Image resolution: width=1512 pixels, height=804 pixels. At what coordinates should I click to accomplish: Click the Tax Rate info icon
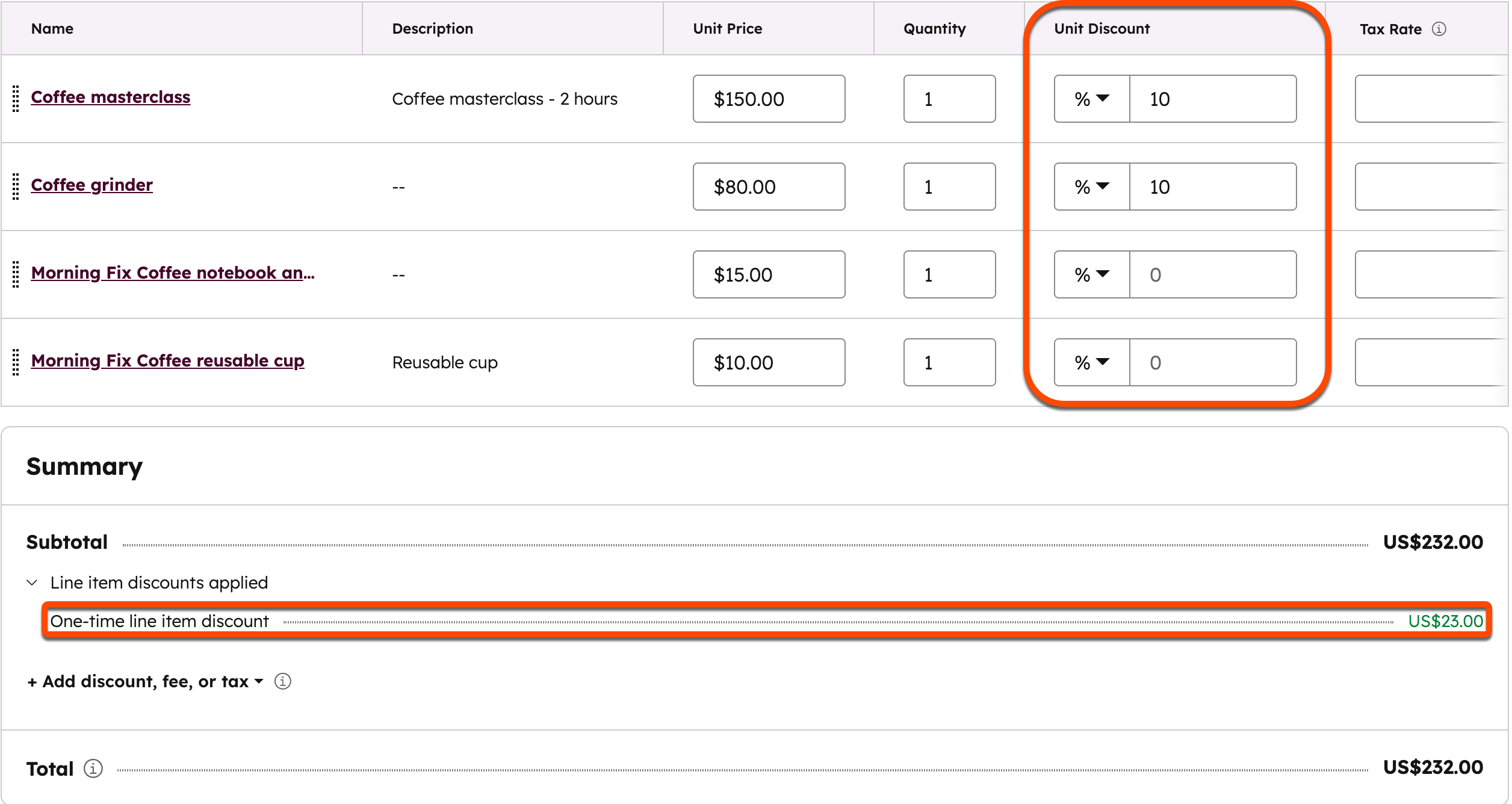tap(1439, 29)
